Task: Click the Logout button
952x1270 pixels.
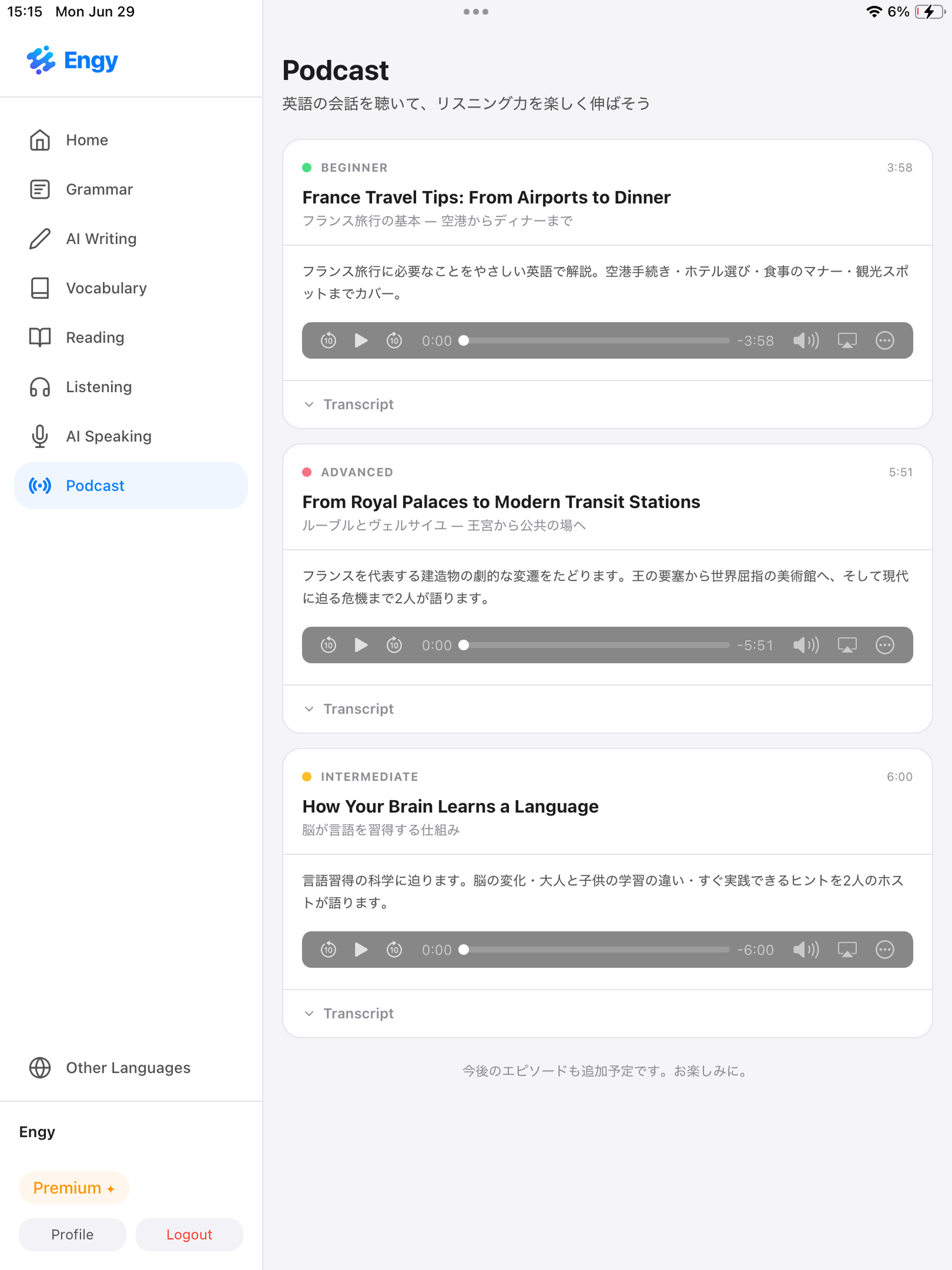Action: 190,1234
